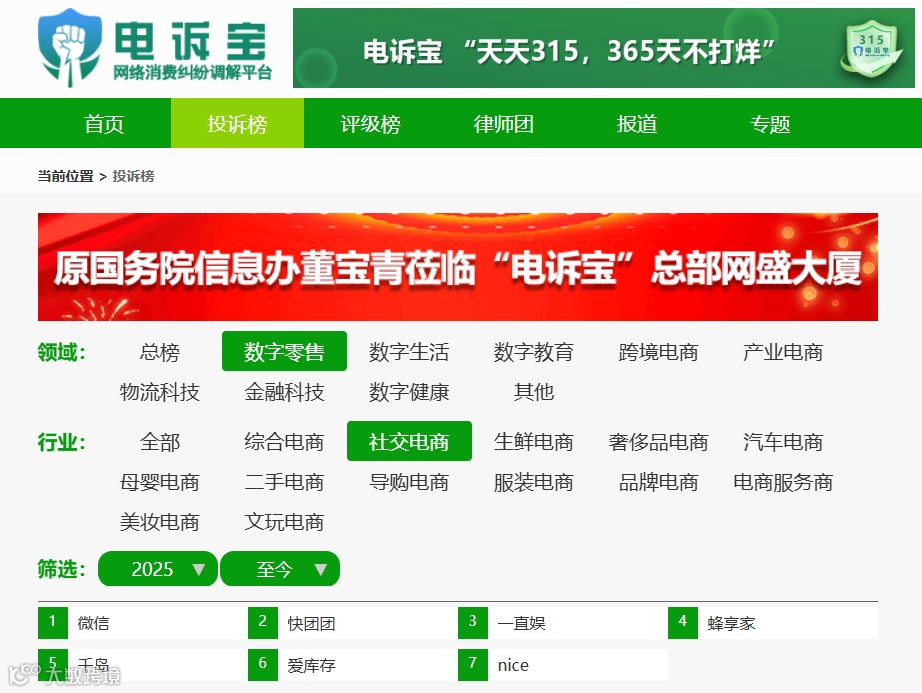Filter industry by 奢侈品电商
This screenshot has width=922, height=693.
pyautogui.click(x=658, y=441)
